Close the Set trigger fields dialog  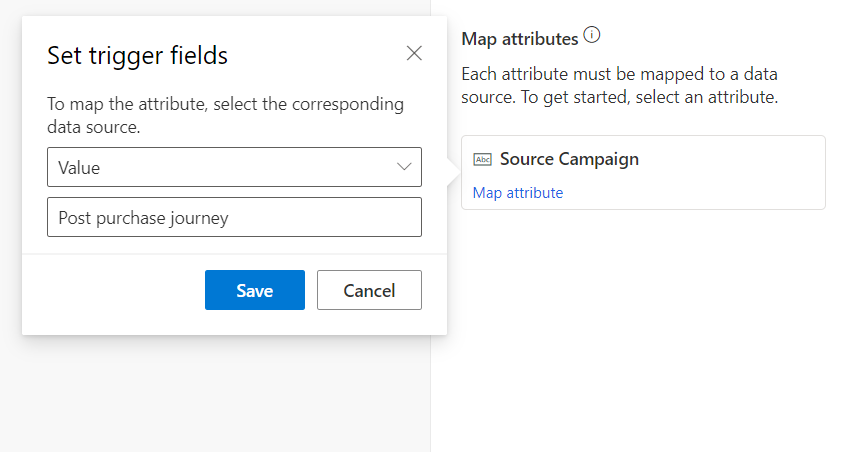click(414, 54)
